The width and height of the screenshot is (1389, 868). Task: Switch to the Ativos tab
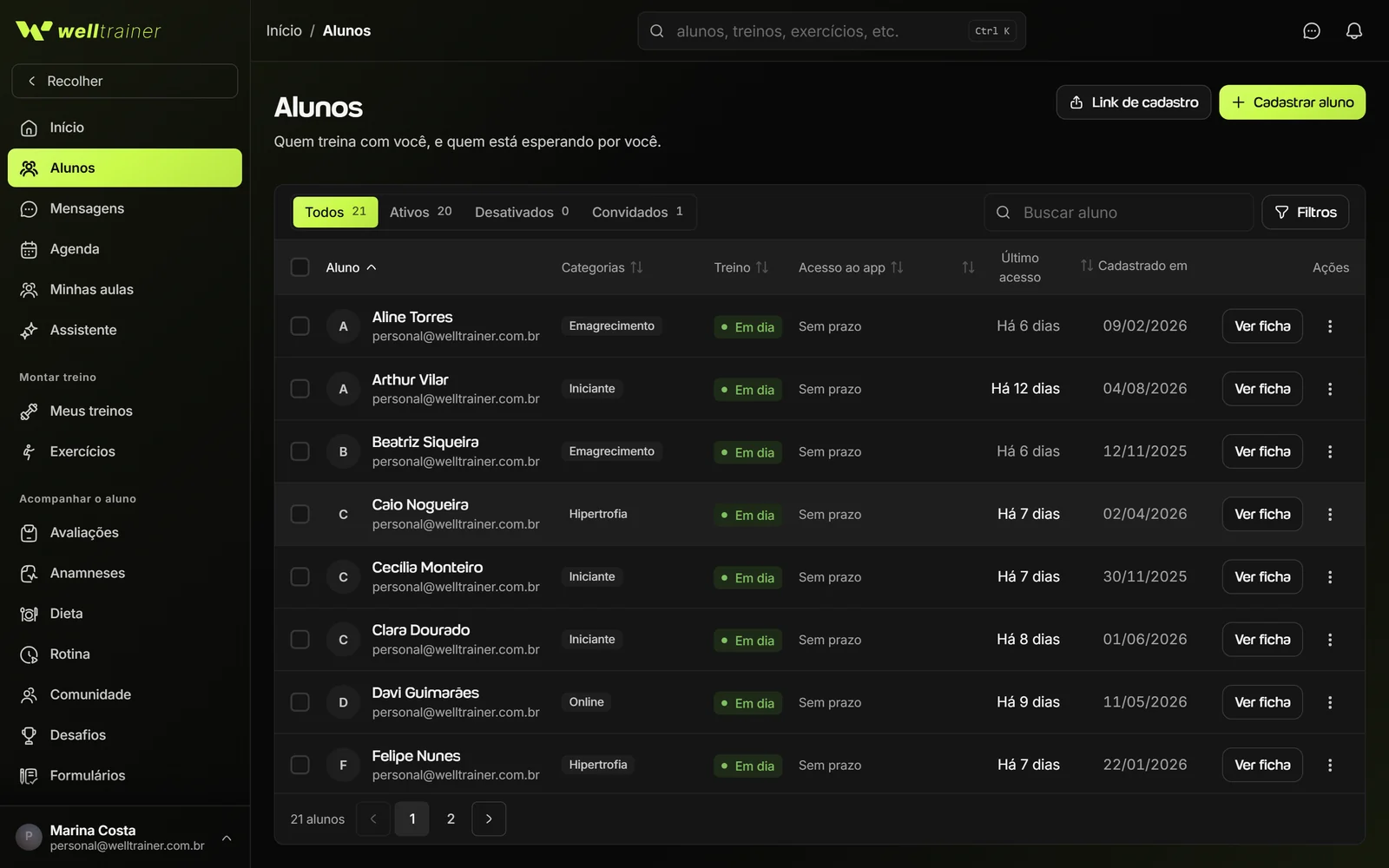pos(421,212)
